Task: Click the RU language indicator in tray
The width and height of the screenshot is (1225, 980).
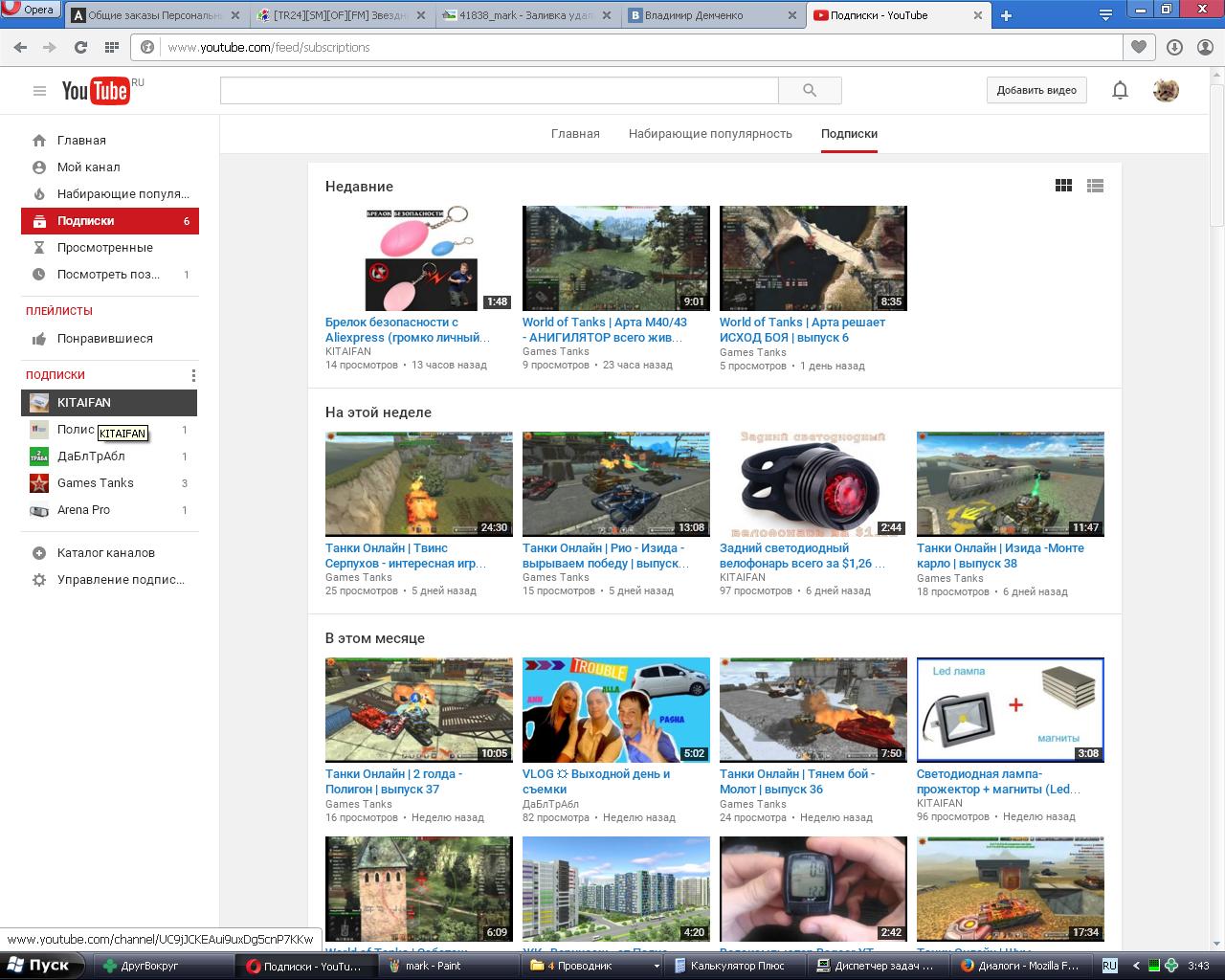Action: point(1110,966)
